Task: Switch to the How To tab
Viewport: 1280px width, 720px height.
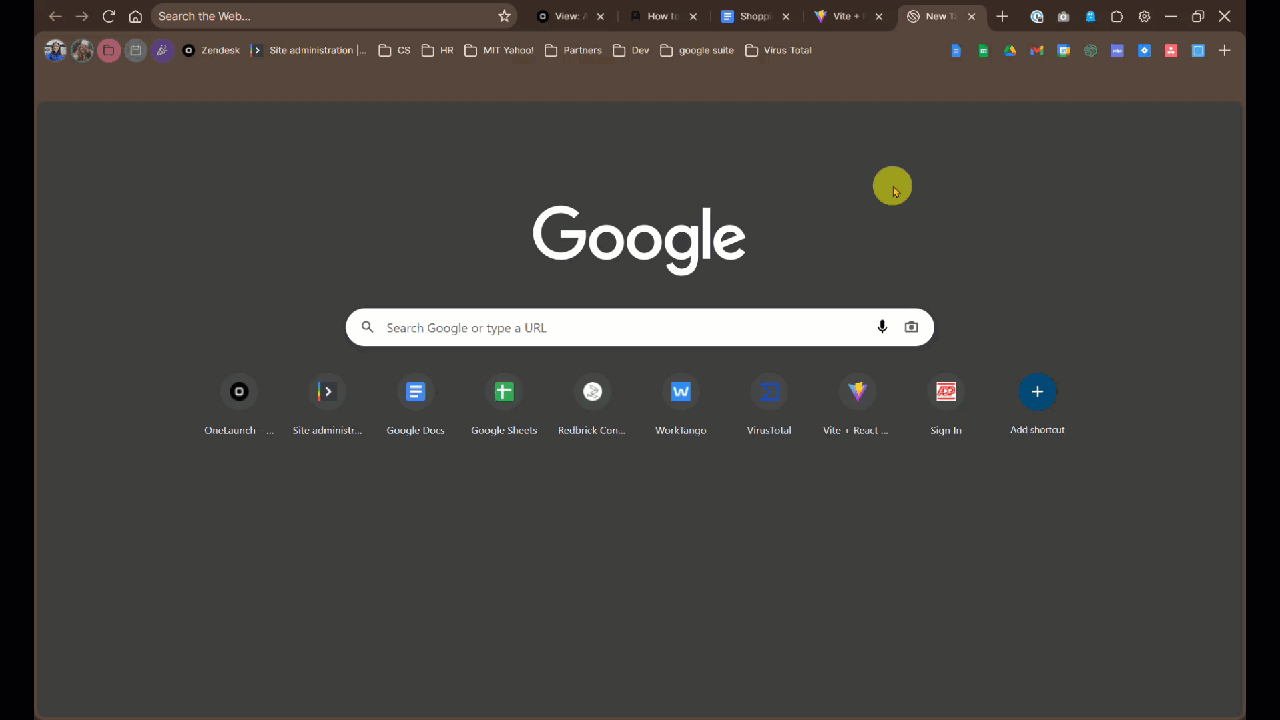Action: pyautogui.click(x=662, y=16)
